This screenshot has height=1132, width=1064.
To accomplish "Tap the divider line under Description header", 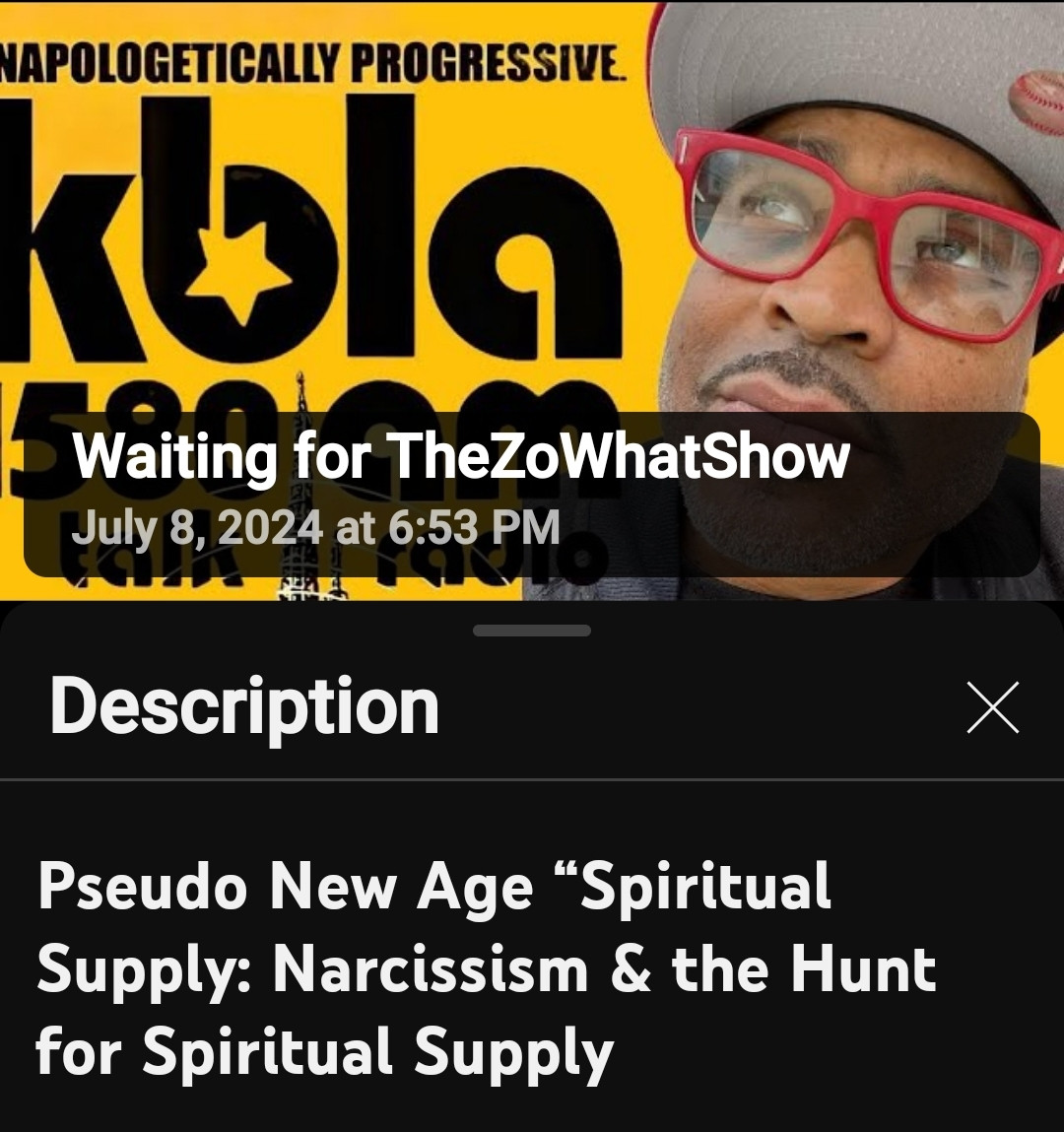I will point(532,779).
